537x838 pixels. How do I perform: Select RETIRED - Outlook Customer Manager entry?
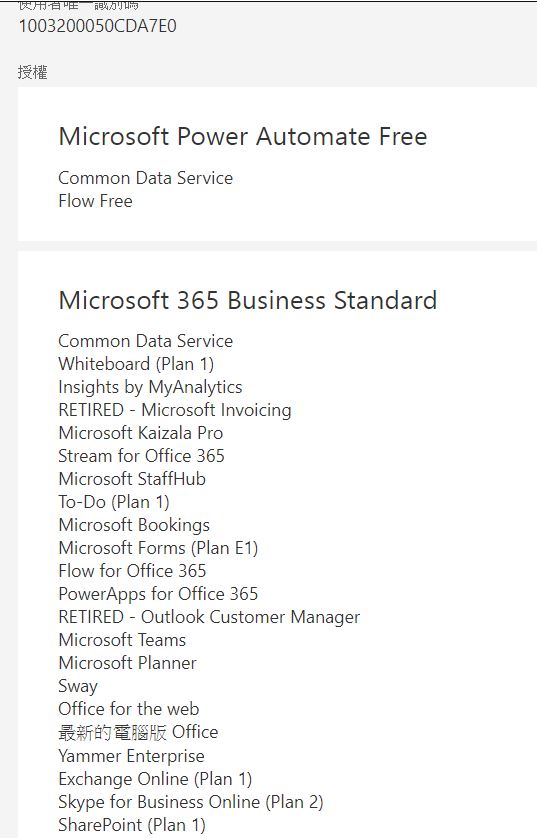point(209,617)
